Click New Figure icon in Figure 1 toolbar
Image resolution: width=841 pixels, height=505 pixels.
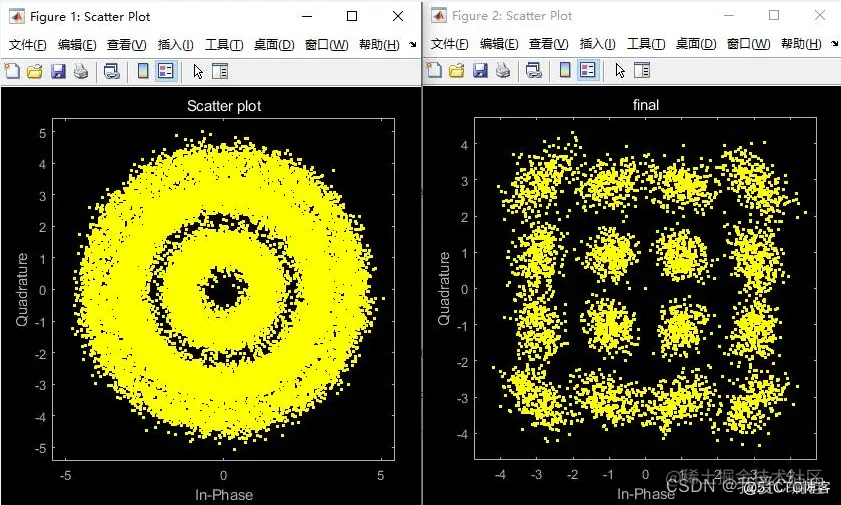tap(12, 71)
